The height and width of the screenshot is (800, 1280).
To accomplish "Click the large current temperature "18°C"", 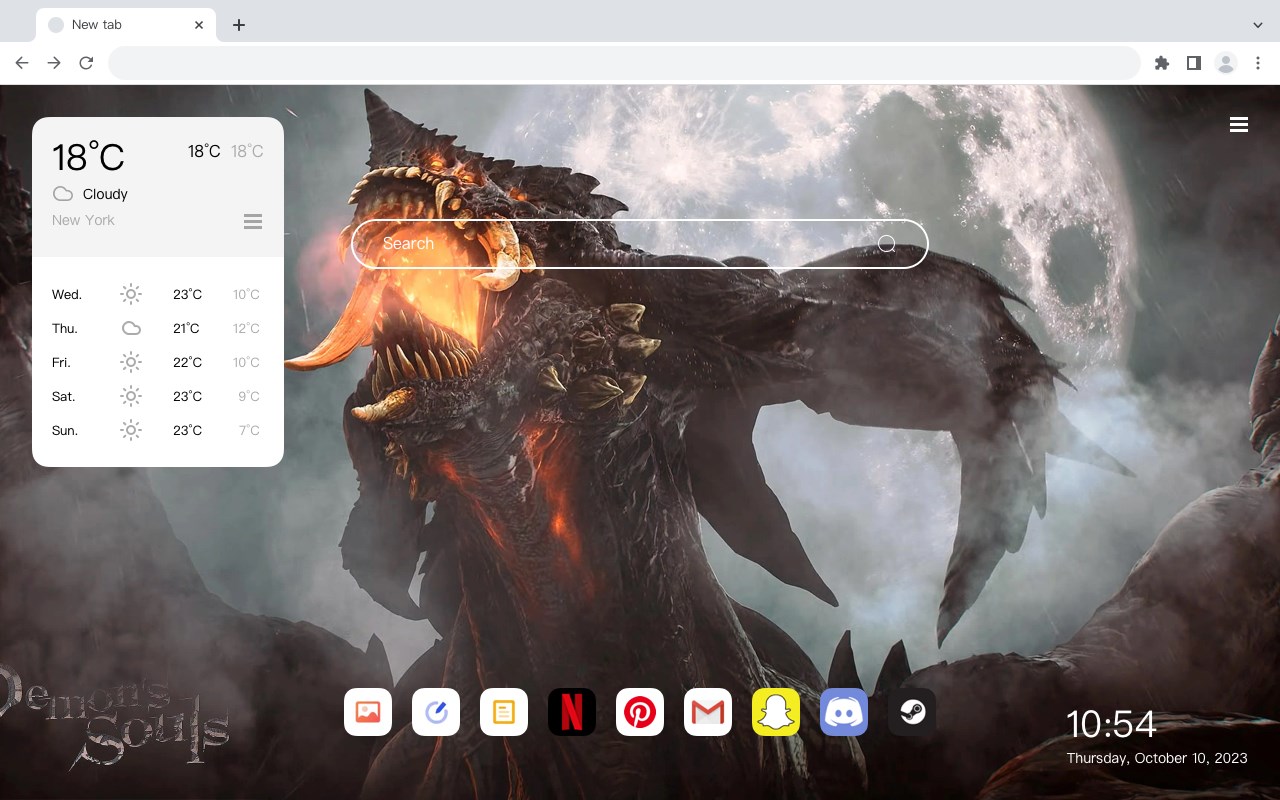I will coord(88,157).
